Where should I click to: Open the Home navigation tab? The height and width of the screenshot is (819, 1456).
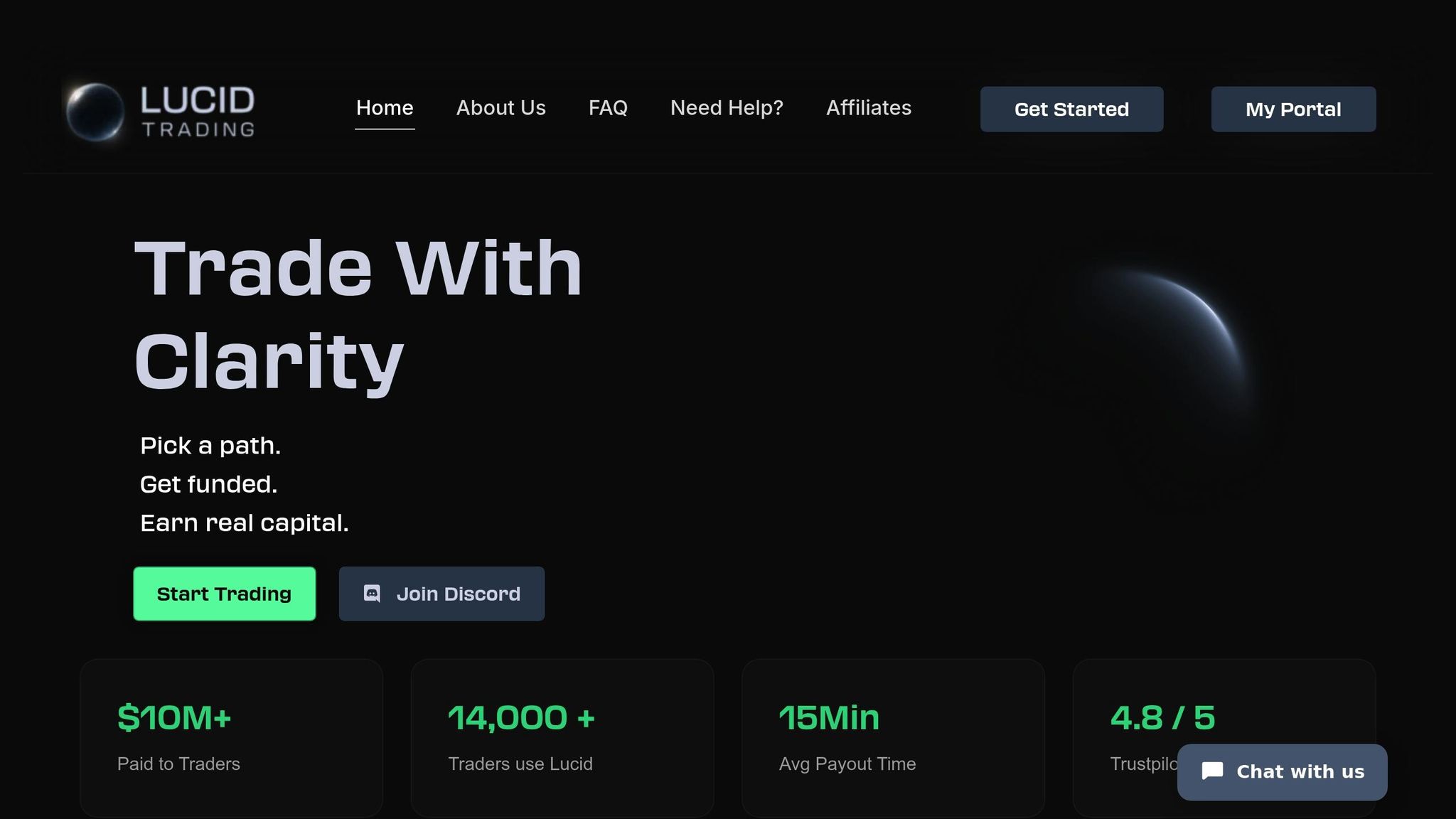tap(385, 108)
